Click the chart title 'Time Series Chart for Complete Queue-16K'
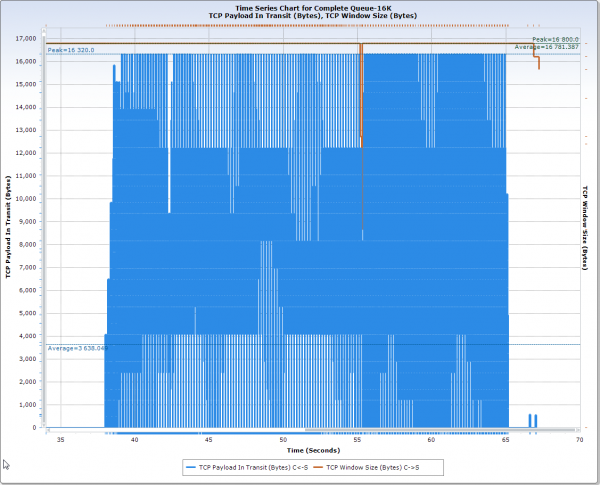 pyautogui.click(x=313, y=8)
